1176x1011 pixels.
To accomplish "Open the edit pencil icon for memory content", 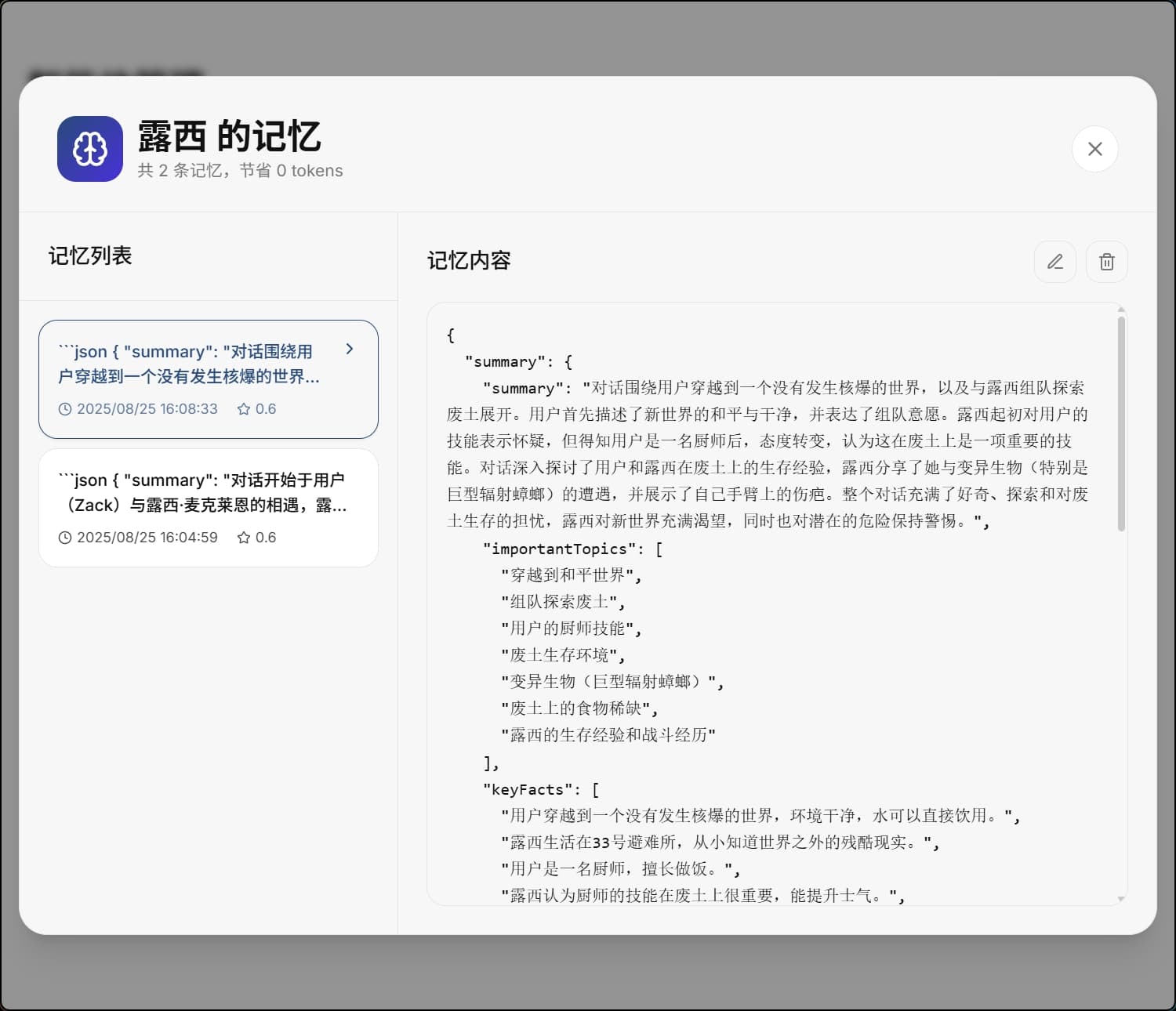I will 1054,262.
